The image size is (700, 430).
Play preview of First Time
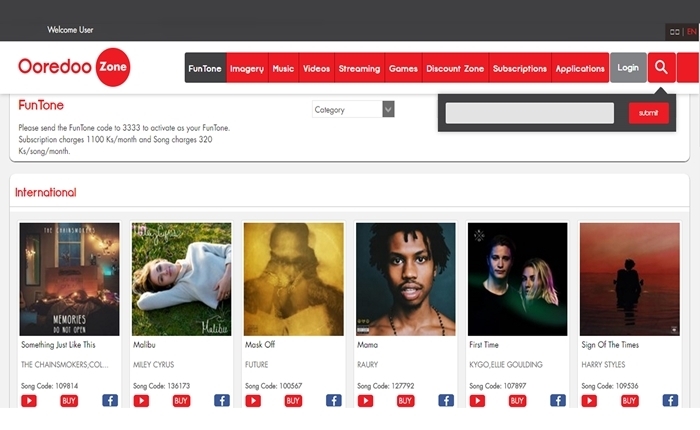point(477,401)
